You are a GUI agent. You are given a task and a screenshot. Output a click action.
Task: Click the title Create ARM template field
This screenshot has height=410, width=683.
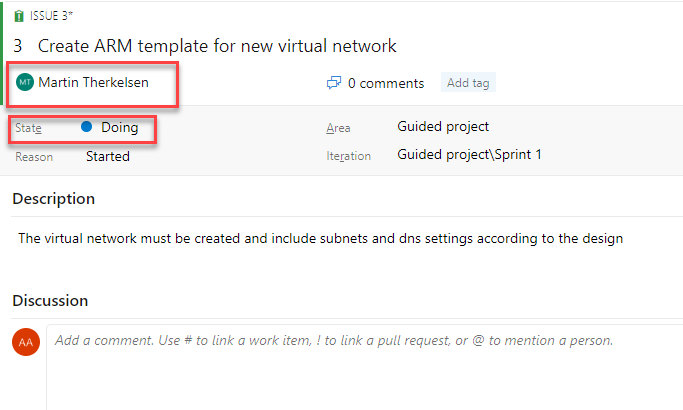pyautogui.click(x=217, y=46)
